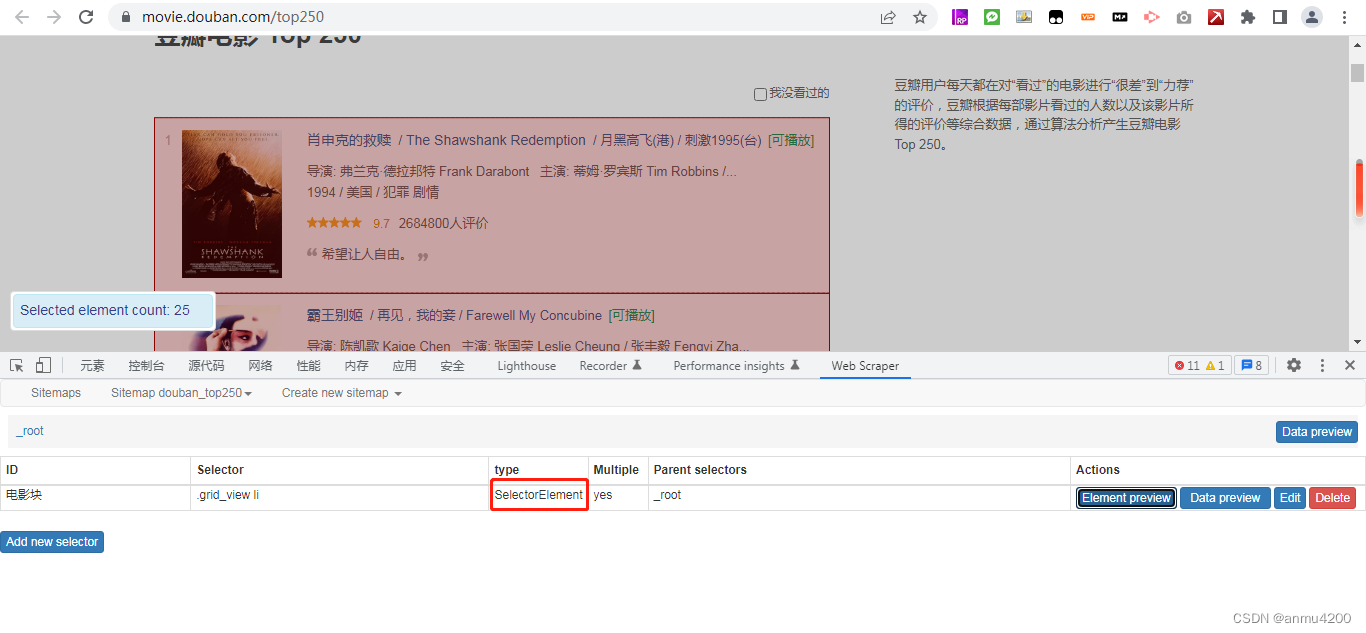Reload the Douban Top 250 page
This screenshot has width=1366, height=633.
[x=86, y=17]
